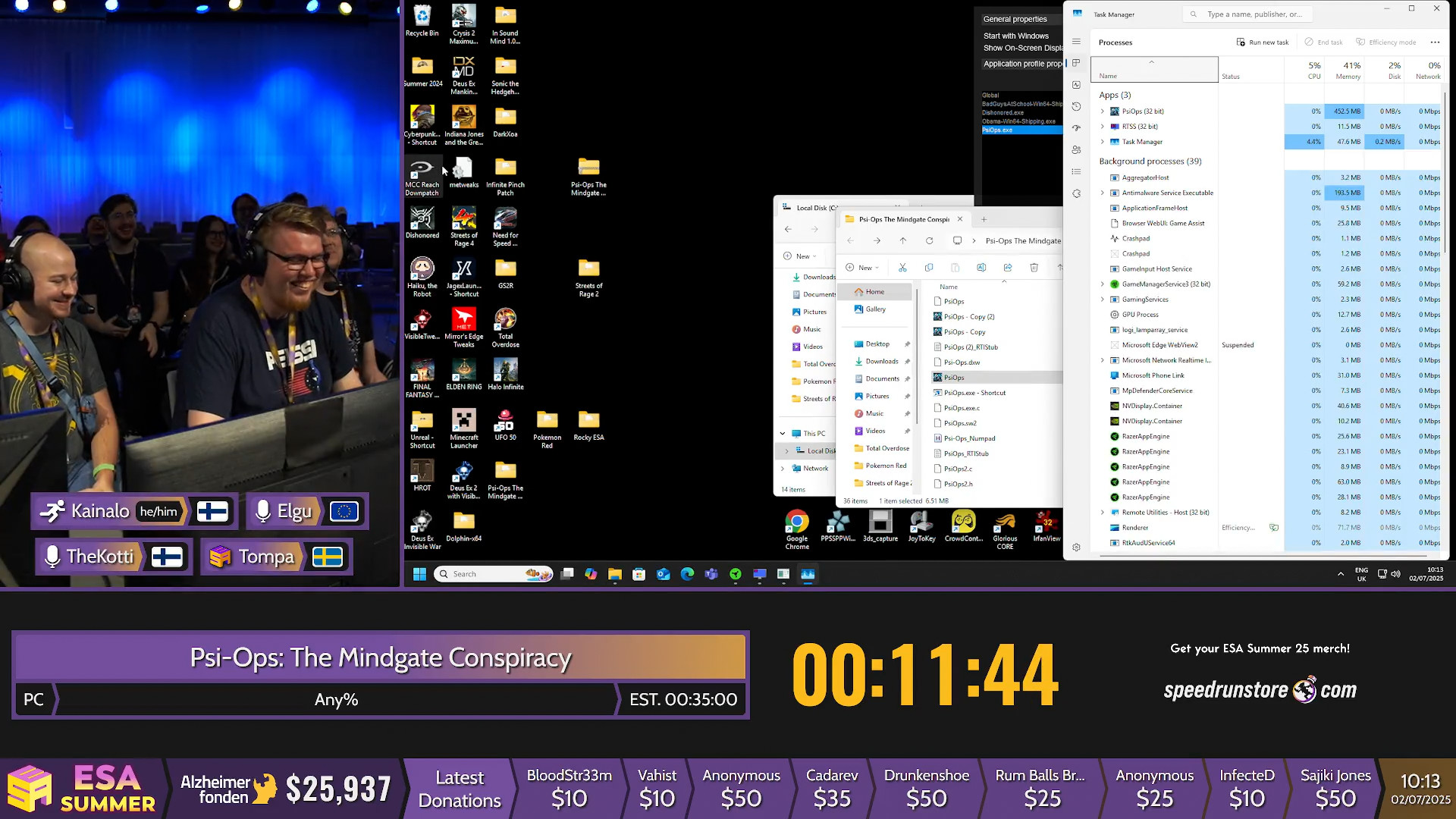
Task: Select the Google Chrome desktop shortcut
Action: tap(797, 530)
